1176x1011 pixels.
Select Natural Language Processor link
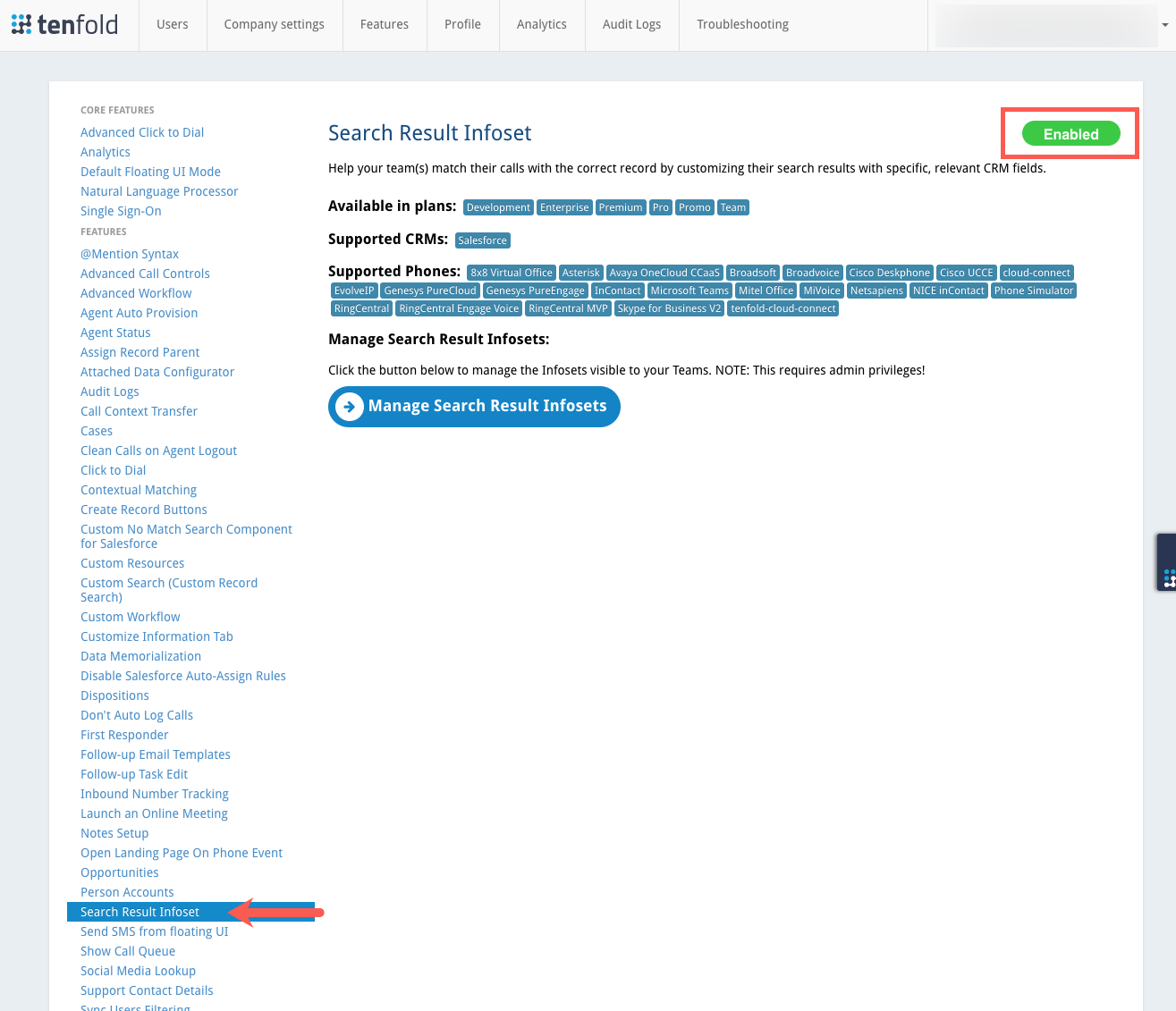tap(159, 191)
